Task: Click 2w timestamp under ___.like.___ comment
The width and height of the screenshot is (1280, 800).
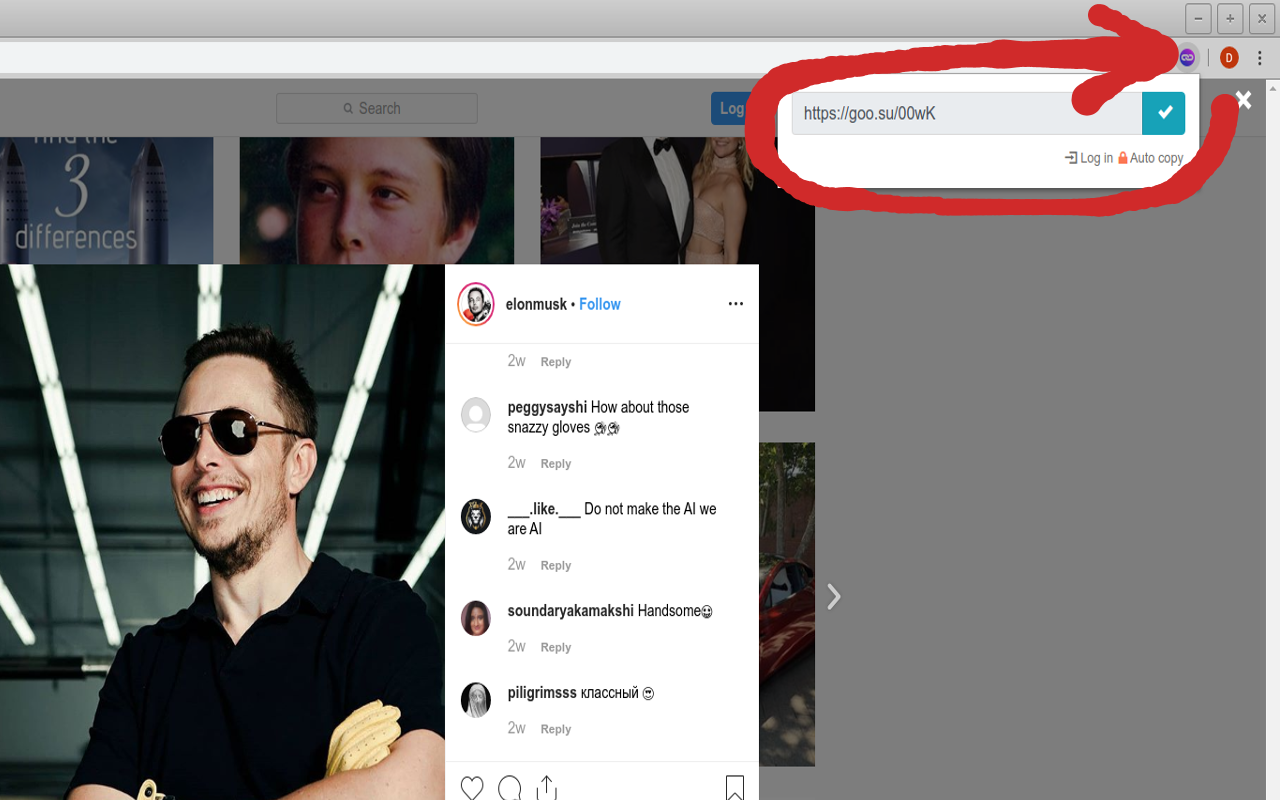Action: coord(516,565)
